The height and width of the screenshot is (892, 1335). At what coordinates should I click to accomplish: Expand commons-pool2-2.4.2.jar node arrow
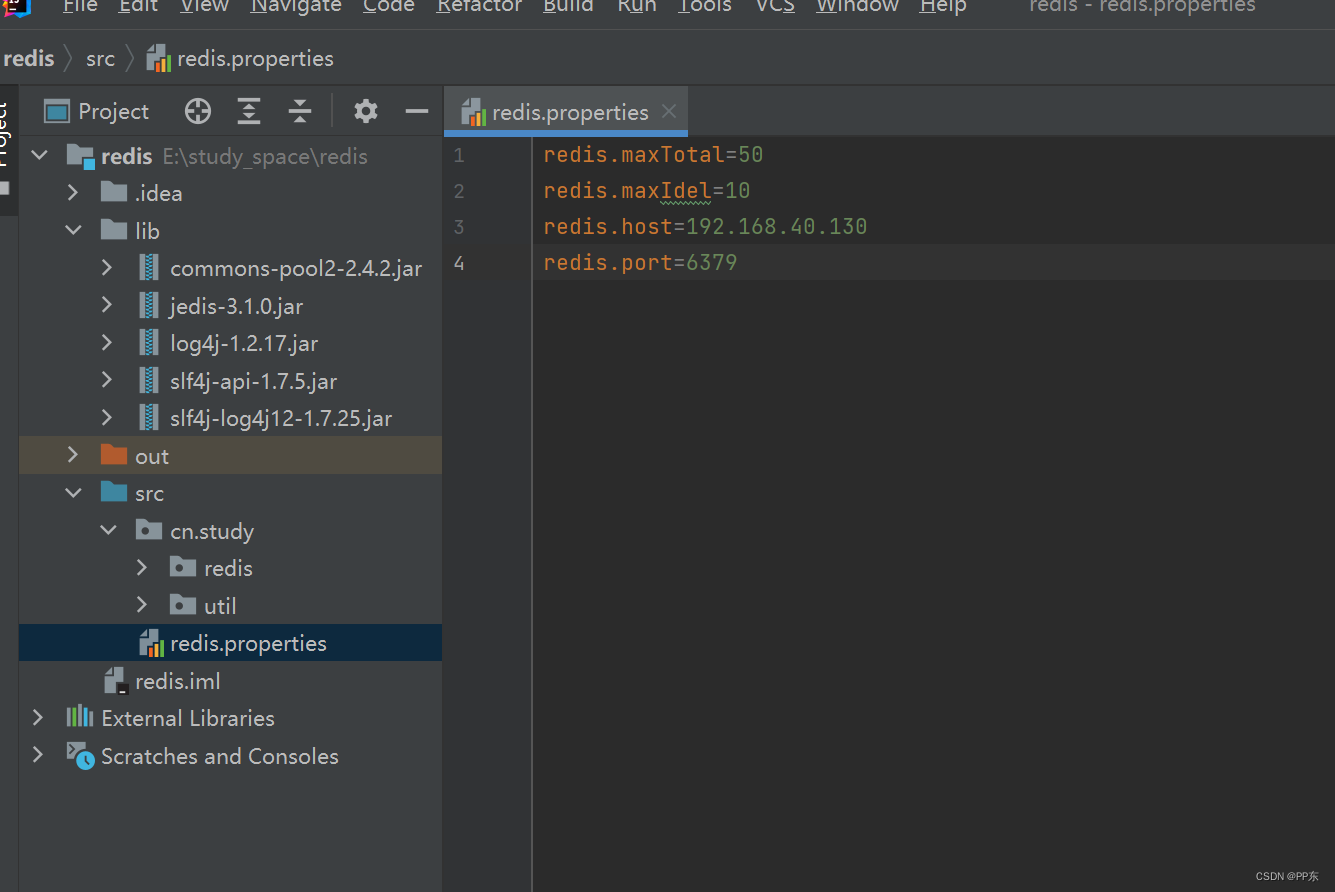108,268
